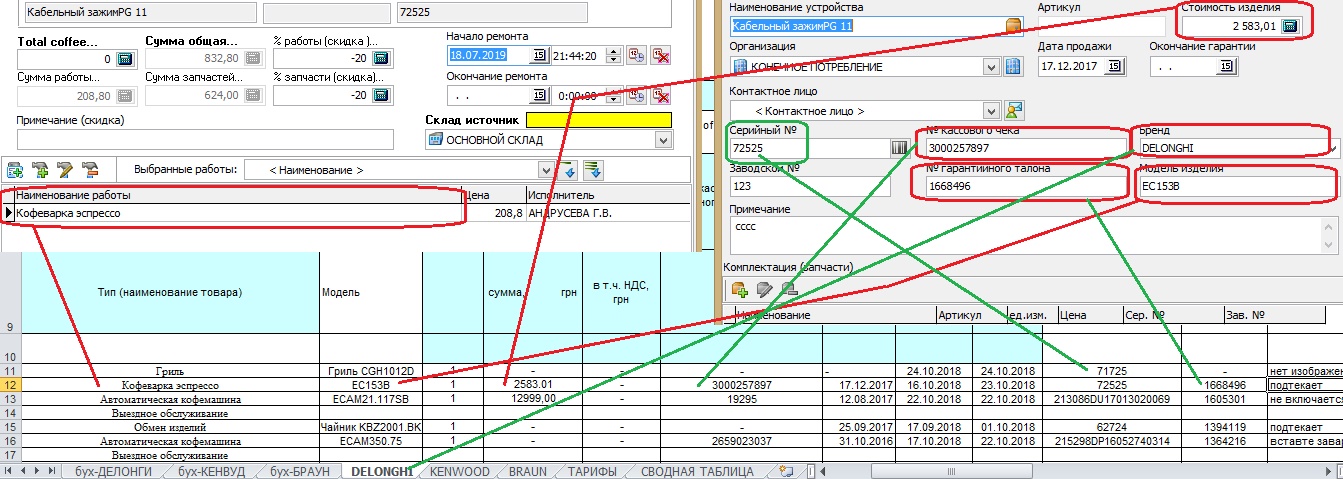Expand the ОСНОВНОЙ СКЛАД warehouse dropdown
Screen dimensions: 1343x479
click(662, 141)
